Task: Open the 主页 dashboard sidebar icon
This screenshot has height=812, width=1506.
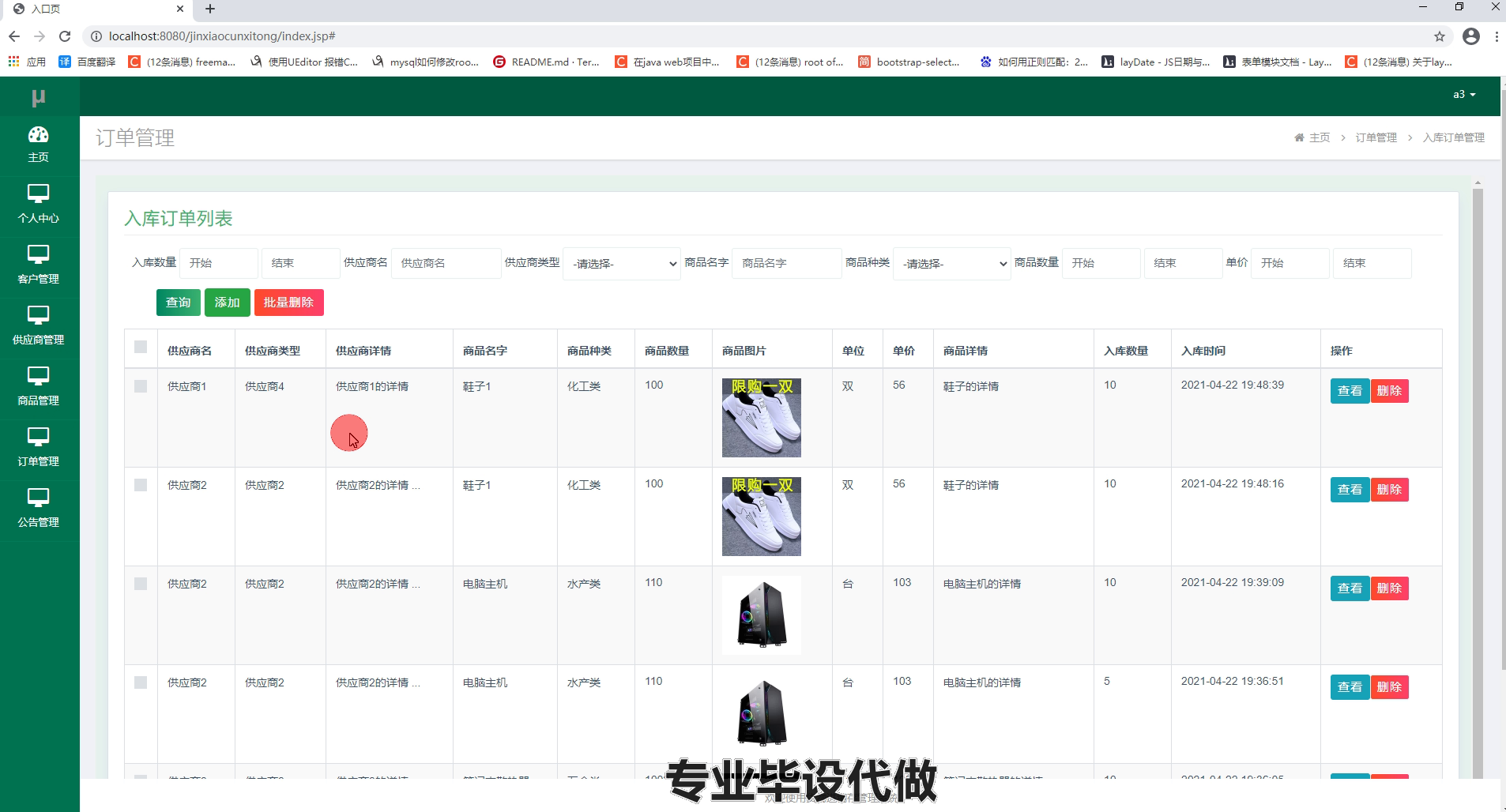Action: 38,145
